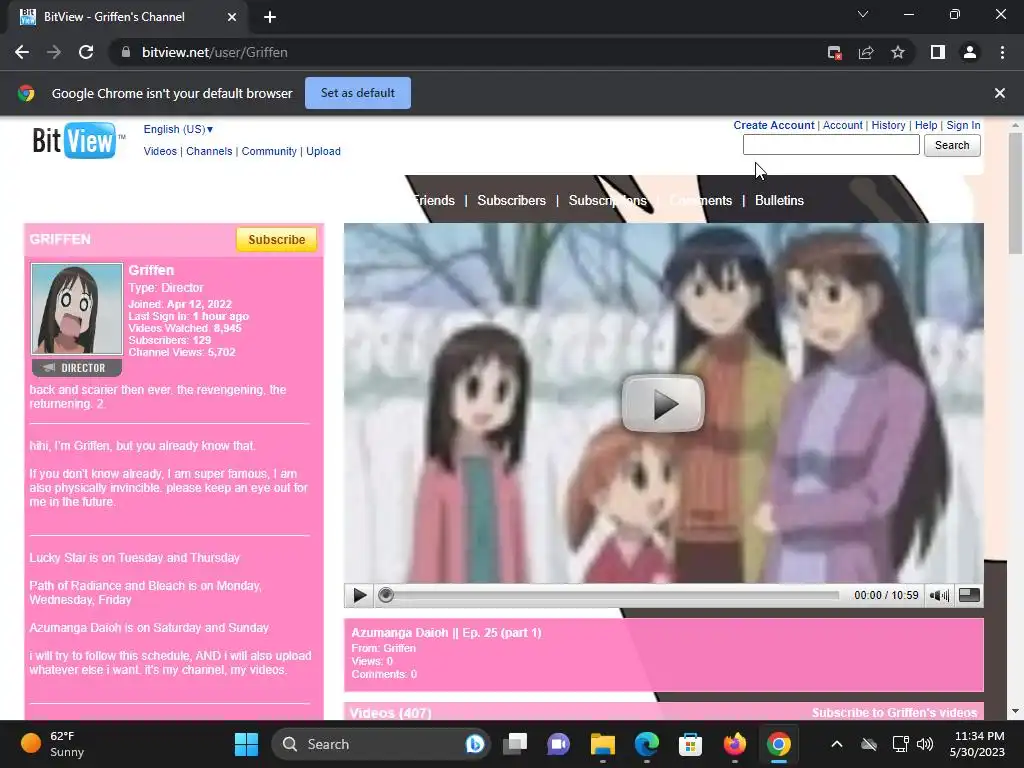Open the Chrome profile menu
Screen dimensions: 1024x768
970,52
